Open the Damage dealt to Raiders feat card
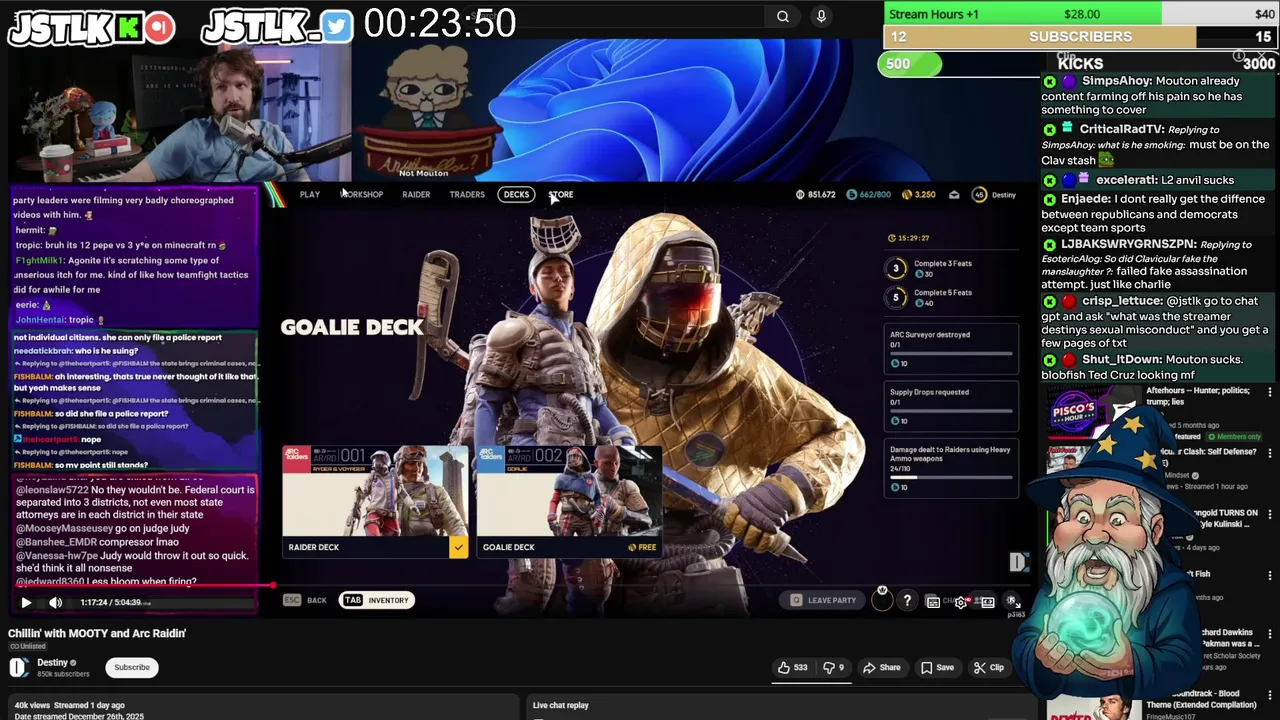Image resolution: width=1280 pixels, height=720 pixels. pos(952,468)
